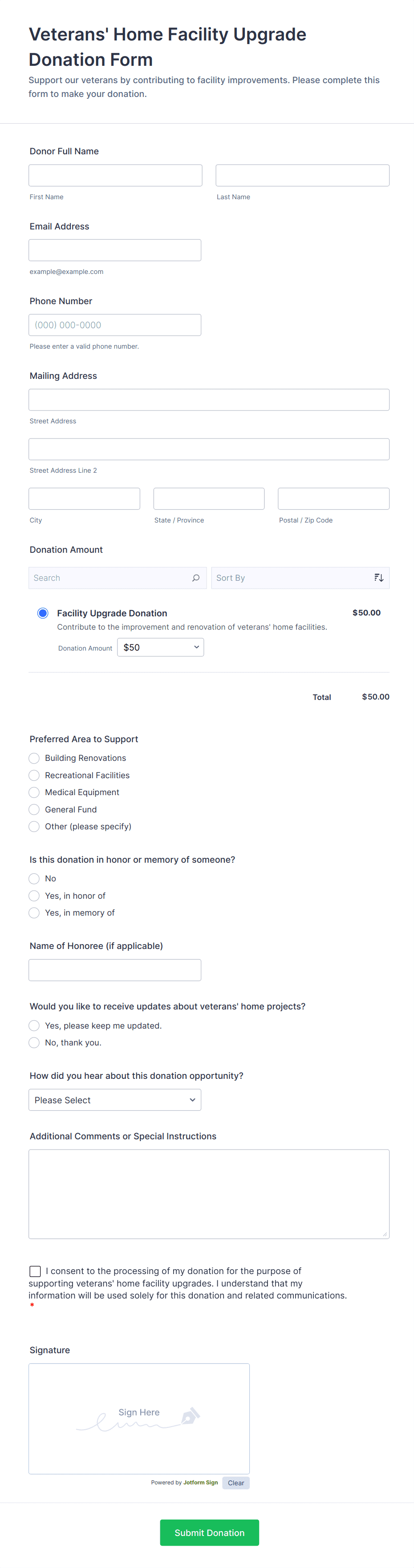Viewport: 414px width, 1568px height.
Task: Click the search magnifier icon
Action: 196,578
